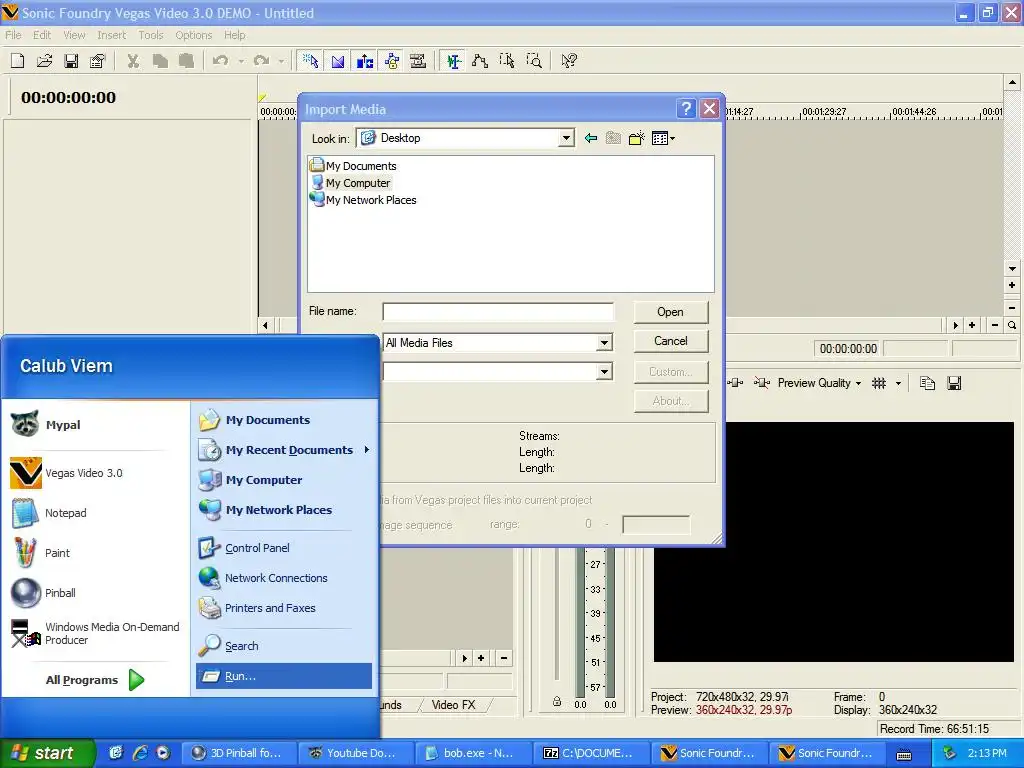Expand the Look in Desktop dropdown
The image size is (1024, 768).
[x=566, y=138]
